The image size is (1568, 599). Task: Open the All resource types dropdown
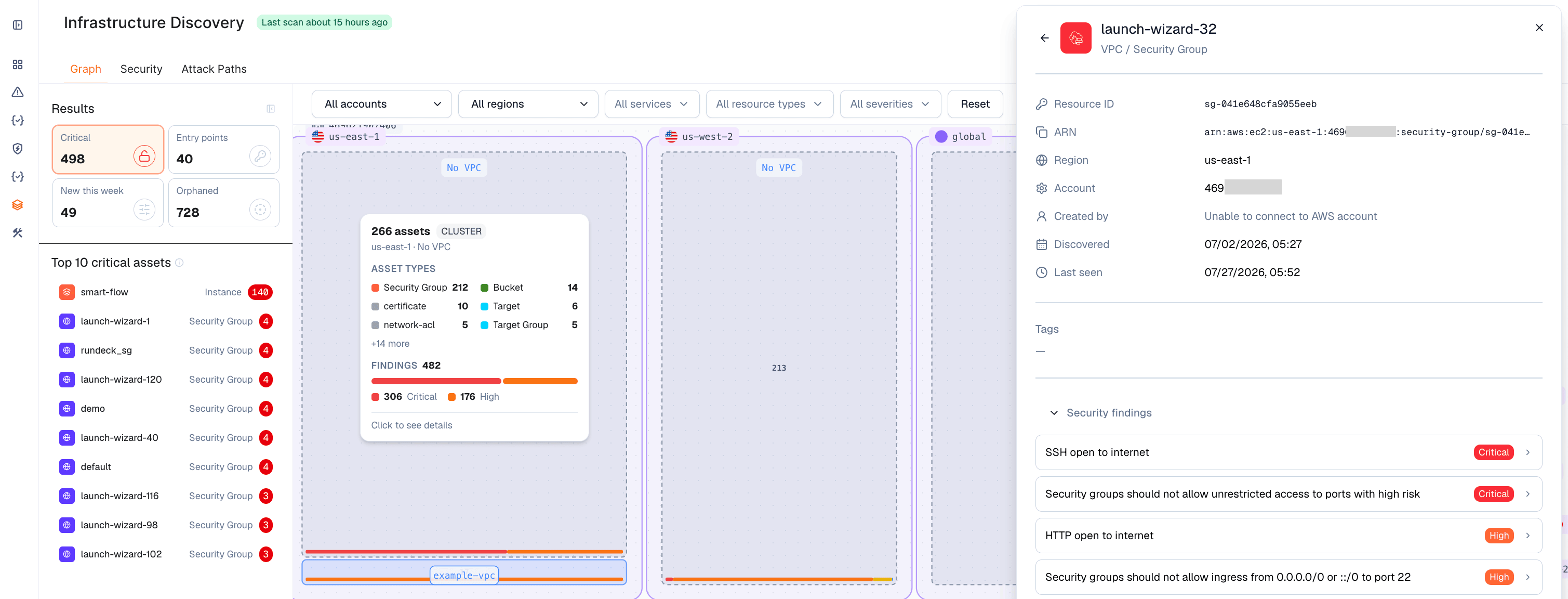click(x=769, y=104)
